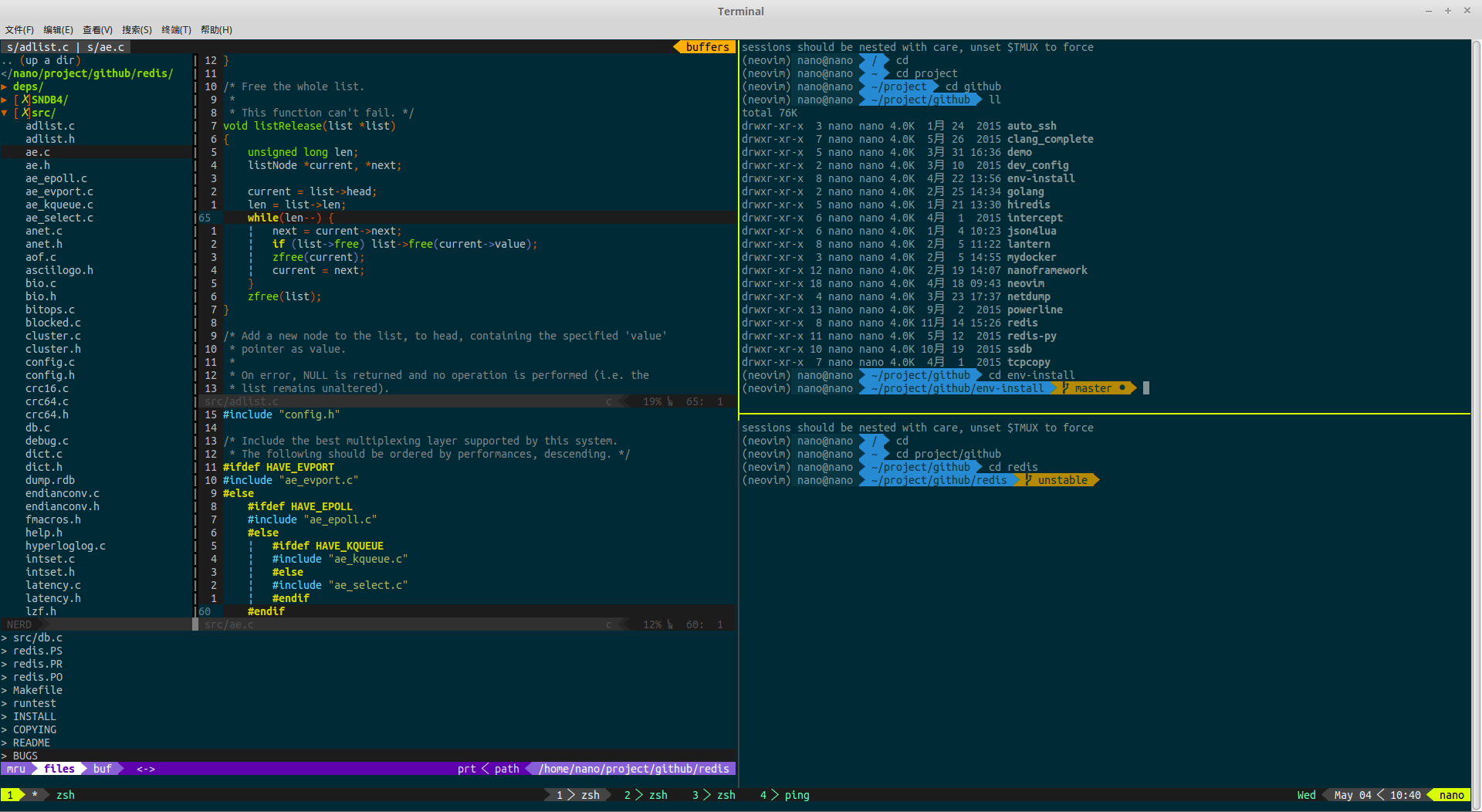Switch to the buf mode segment
The height and width of the screenshot is (812, 1482).
[x=103, y=769]
